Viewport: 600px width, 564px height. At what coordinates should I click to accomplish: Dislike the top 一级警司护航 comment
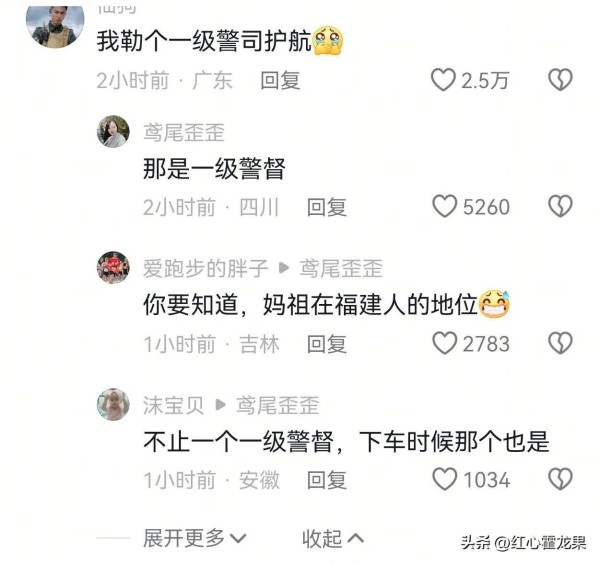560,80
